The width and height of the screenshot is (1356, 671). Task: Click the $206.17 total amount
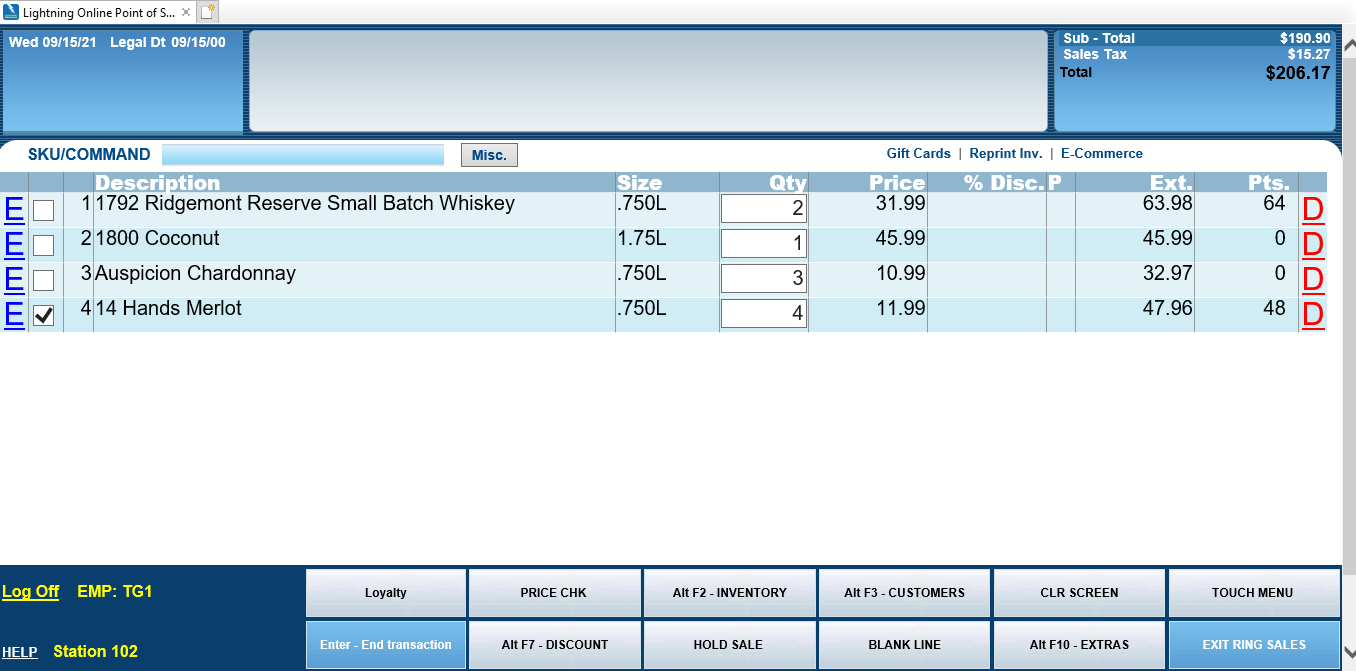1297,73
